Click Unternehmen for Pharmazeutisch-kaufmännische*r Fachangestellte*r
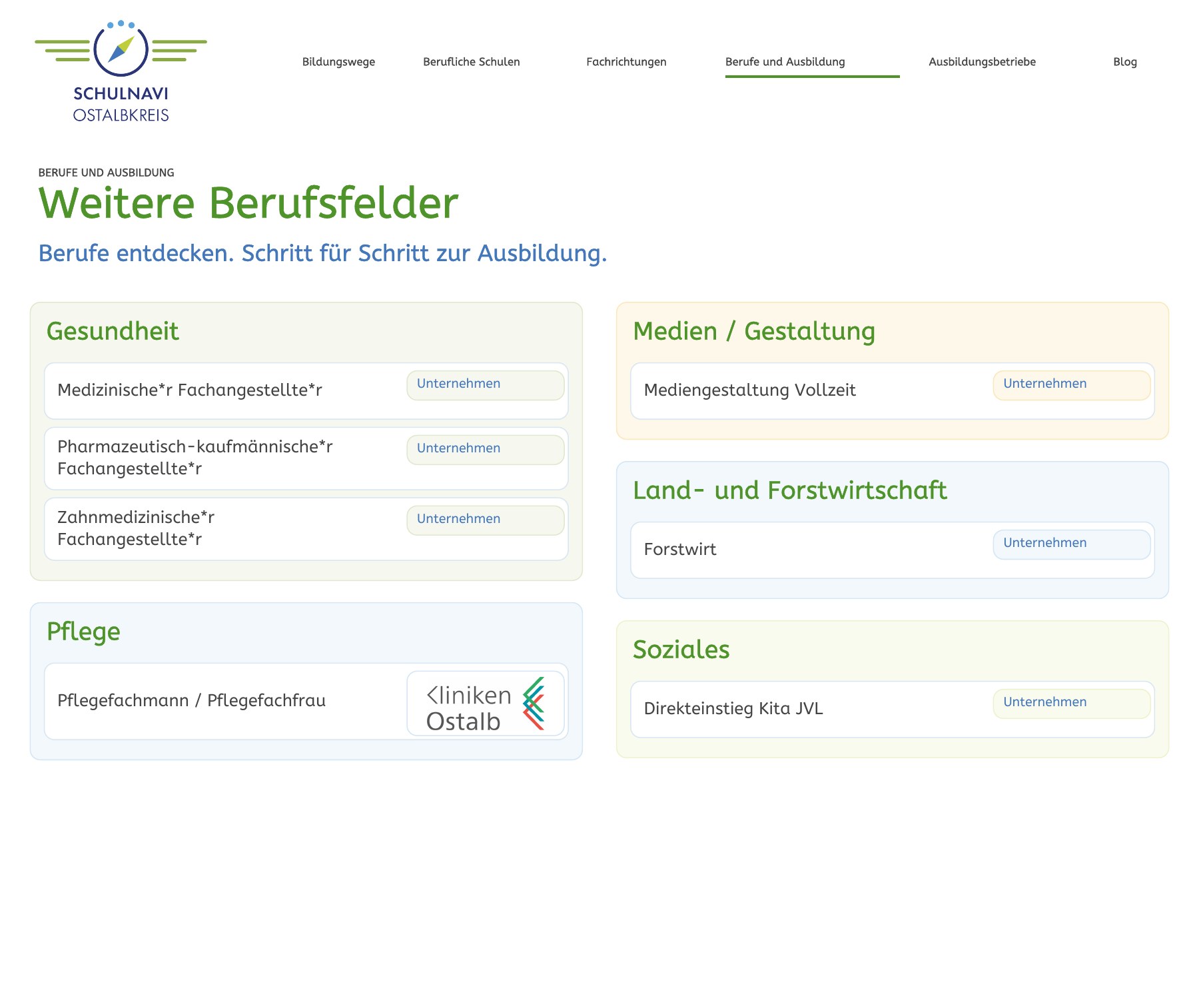The width and height of the screenshot is (1199, 1008). [x=486, y=450]
